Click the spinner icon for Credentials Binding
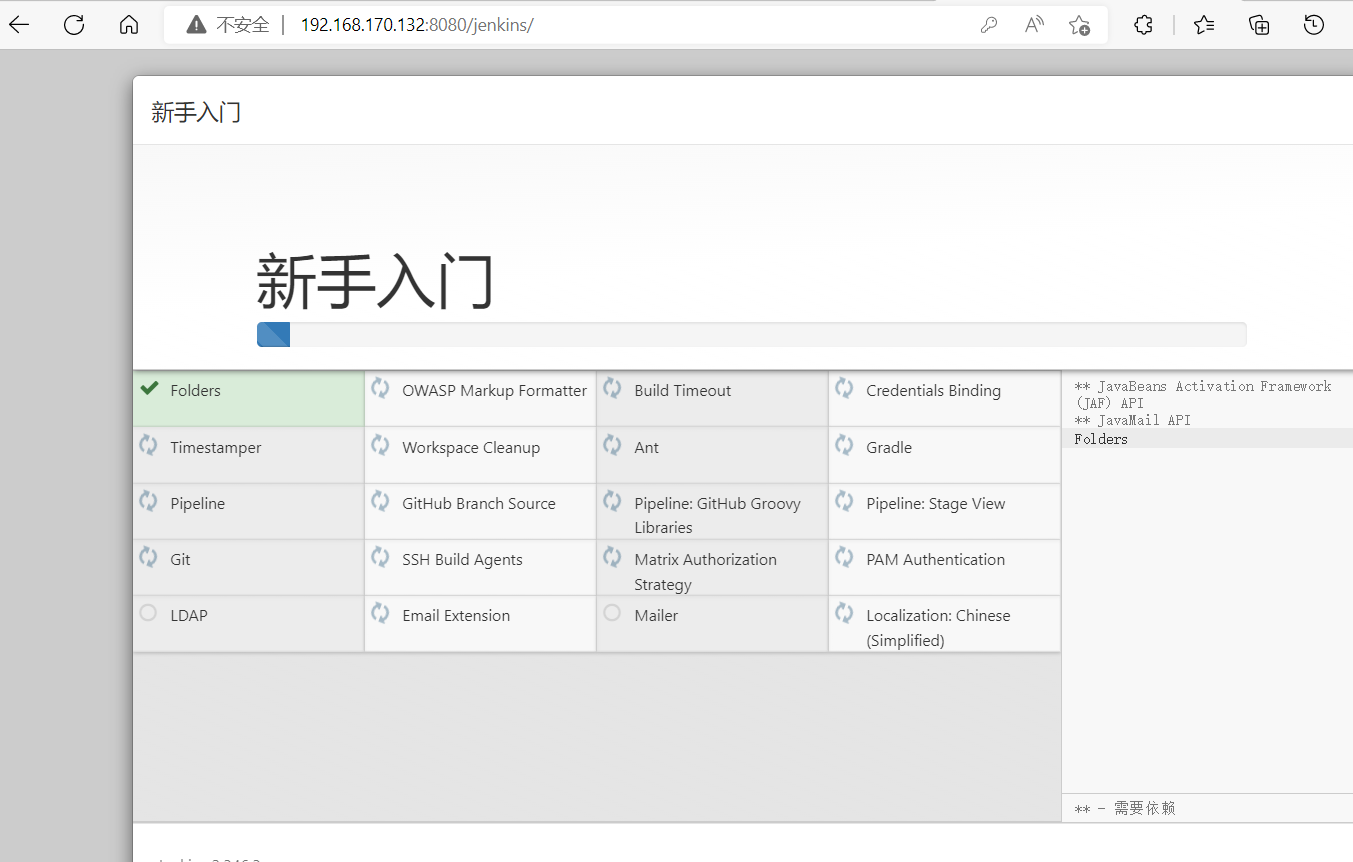The image size is (1353, 862). (x=844, y=388)
